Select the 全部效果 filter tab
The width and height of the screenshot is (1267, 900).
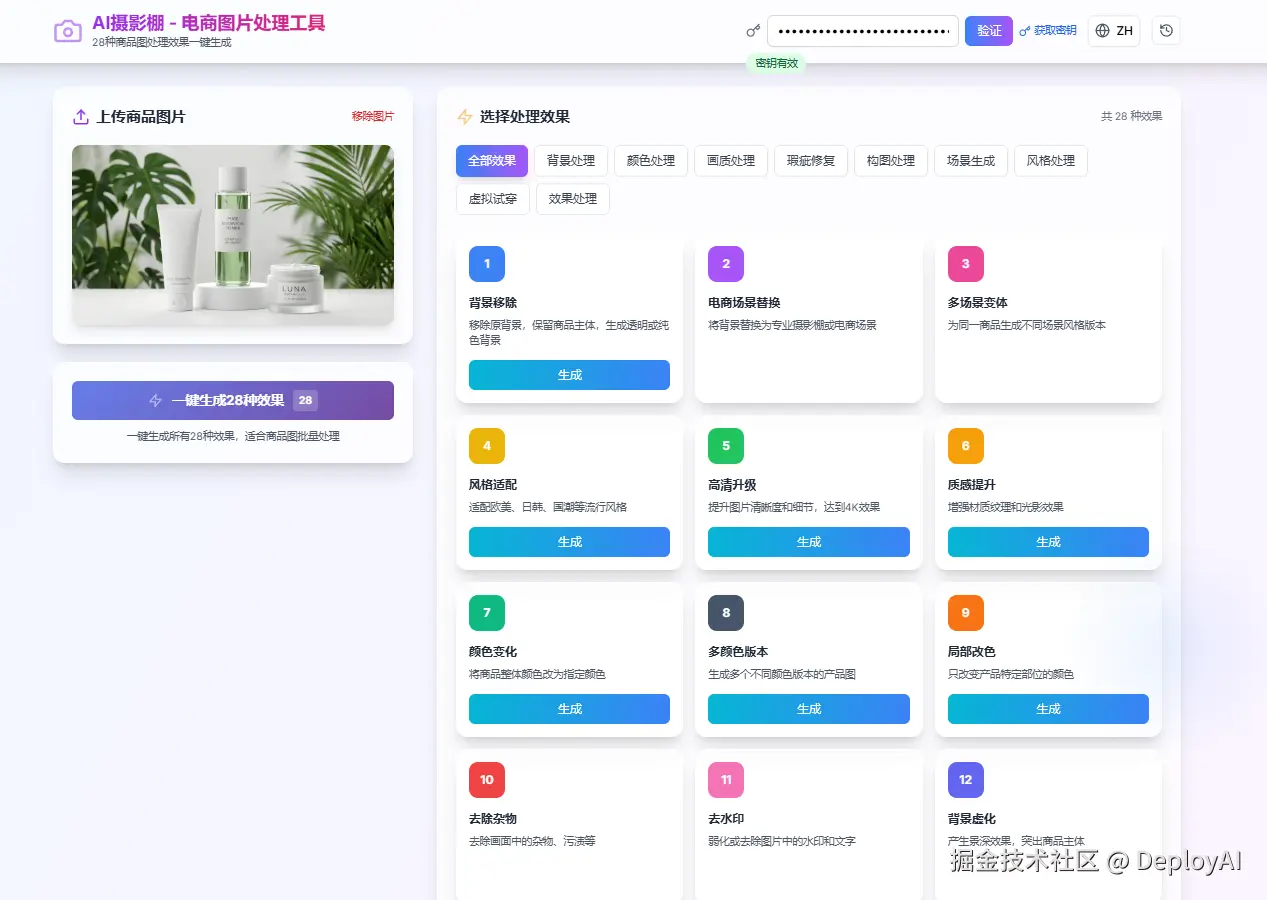pos(492,161)
